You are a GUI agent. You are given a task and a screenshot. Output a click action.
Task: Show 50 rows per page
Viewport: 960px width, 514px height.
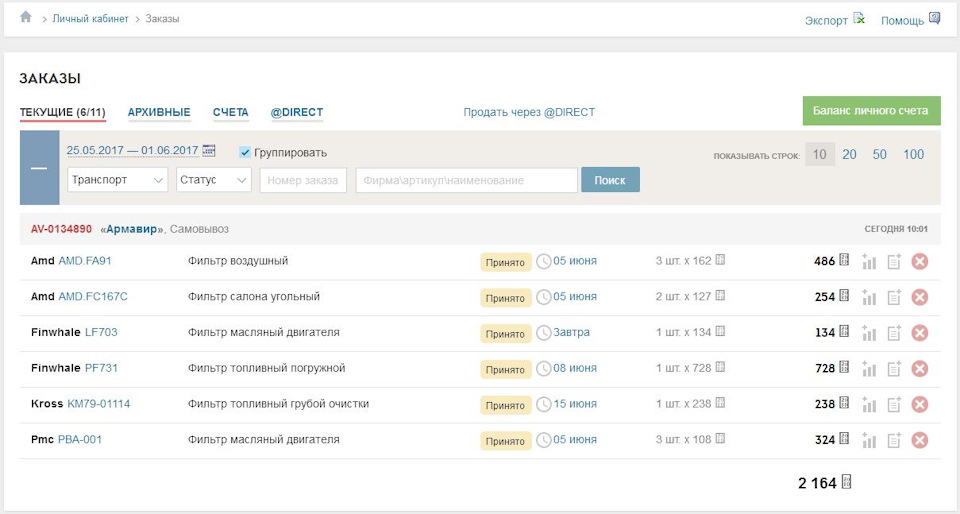[x=879, y=154]
